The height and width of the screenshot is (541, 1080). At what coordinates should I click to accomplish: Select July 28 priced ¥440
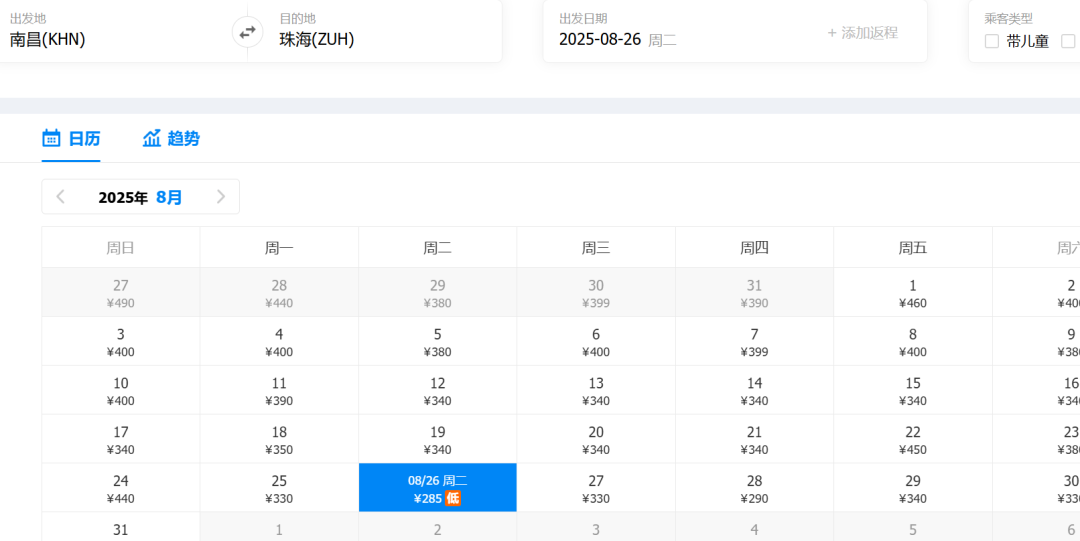tap(279, 293)
